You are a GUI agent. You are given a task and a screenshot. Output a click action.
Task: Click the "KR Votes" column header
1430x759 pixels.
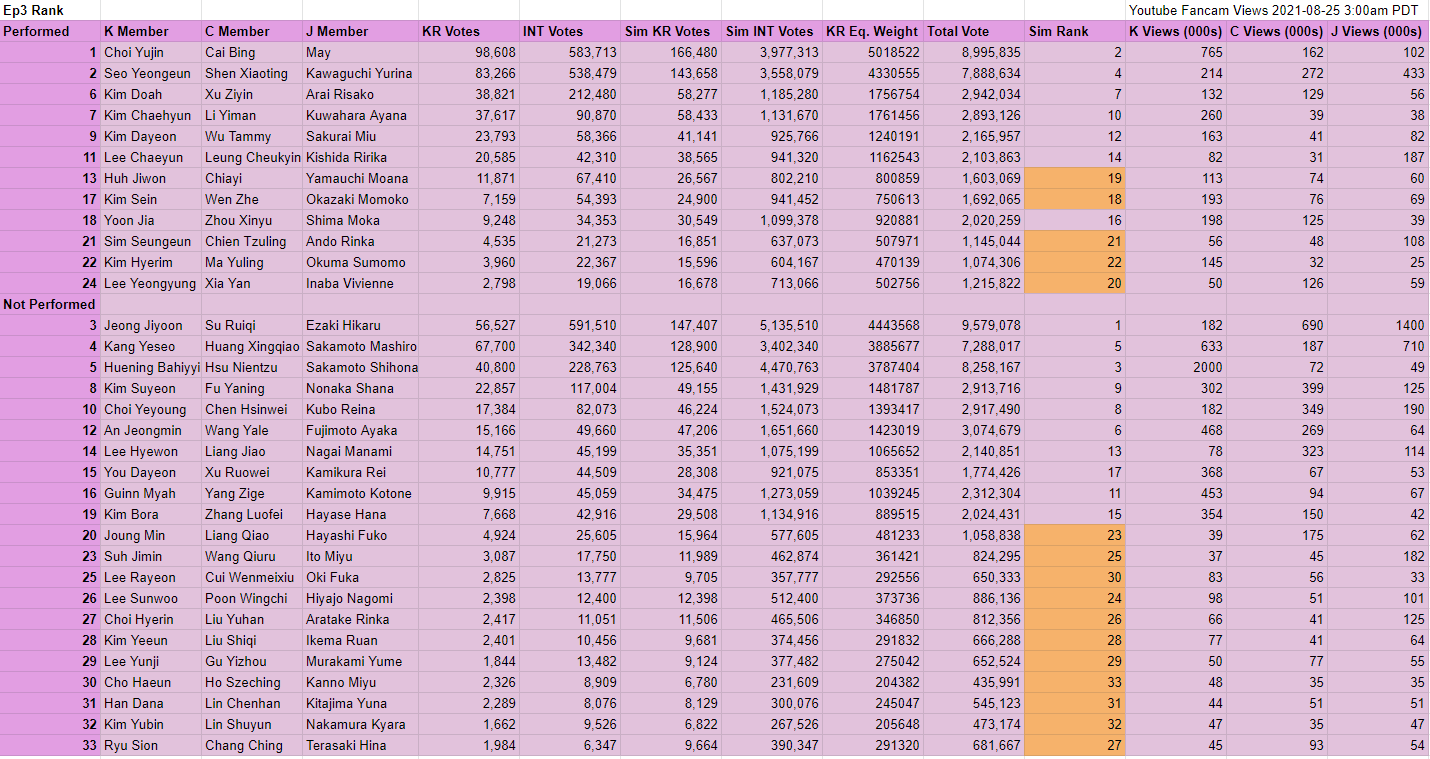pyautogui.click(x=450, y=31)
